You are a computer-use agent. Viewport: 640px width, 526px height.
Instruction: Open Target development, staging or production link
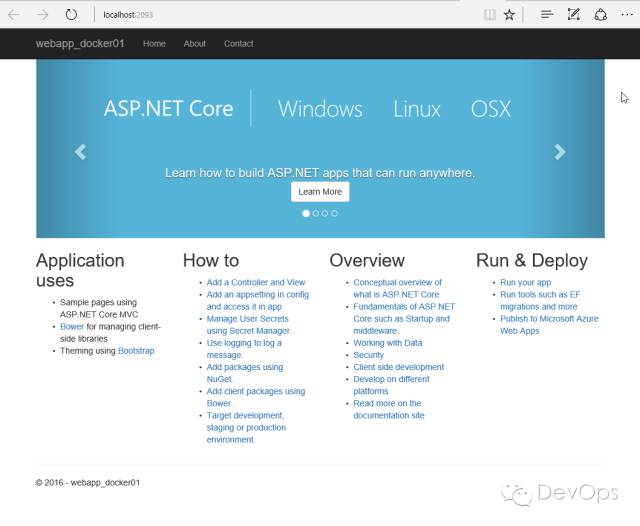click(246, 427)
